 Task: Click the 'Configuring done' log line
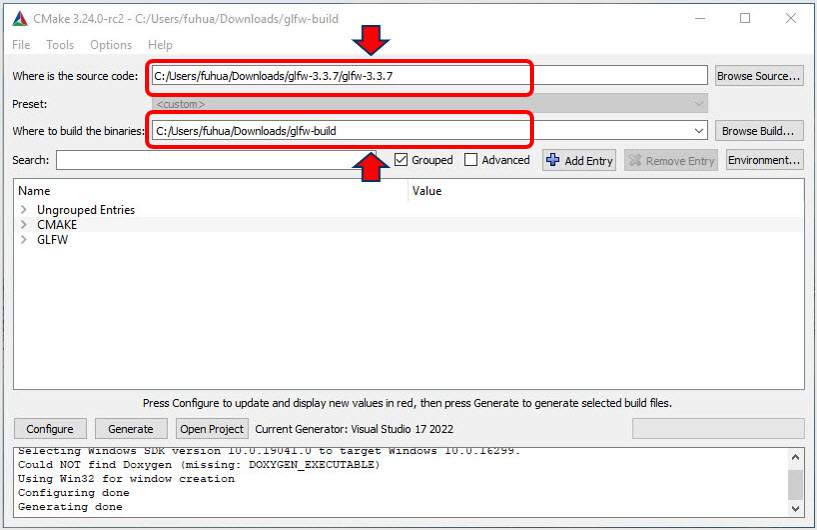(x=73, y=492)
